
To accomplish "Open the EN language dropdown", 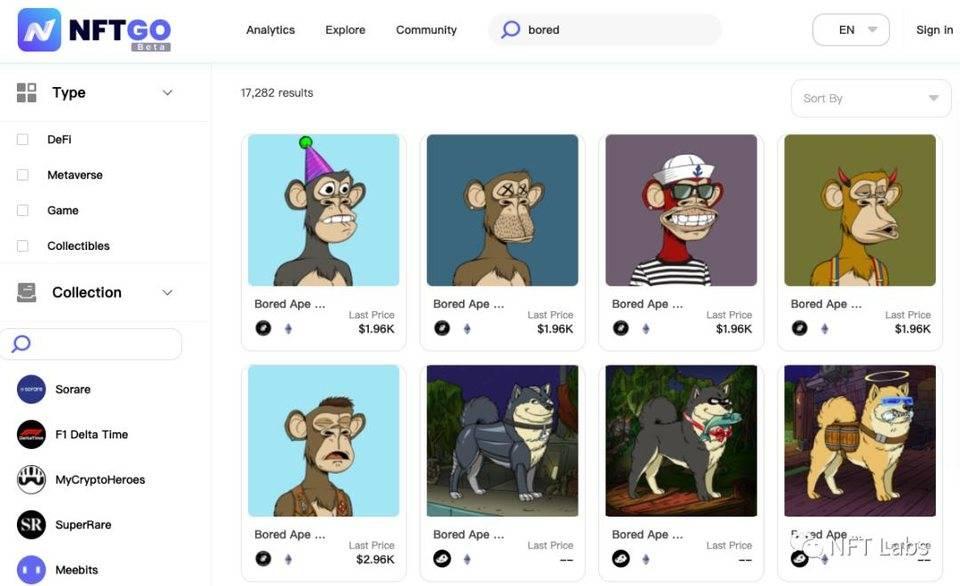I will coord(851,30).
